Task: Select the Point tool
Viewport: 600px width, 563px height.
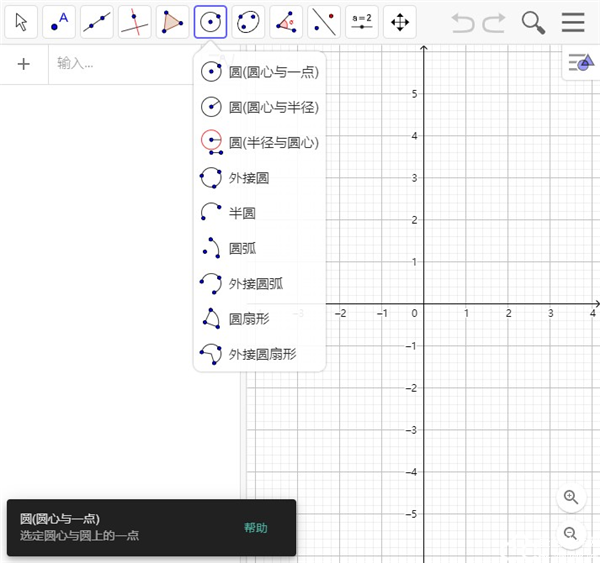Action: (x=59, y=21)
